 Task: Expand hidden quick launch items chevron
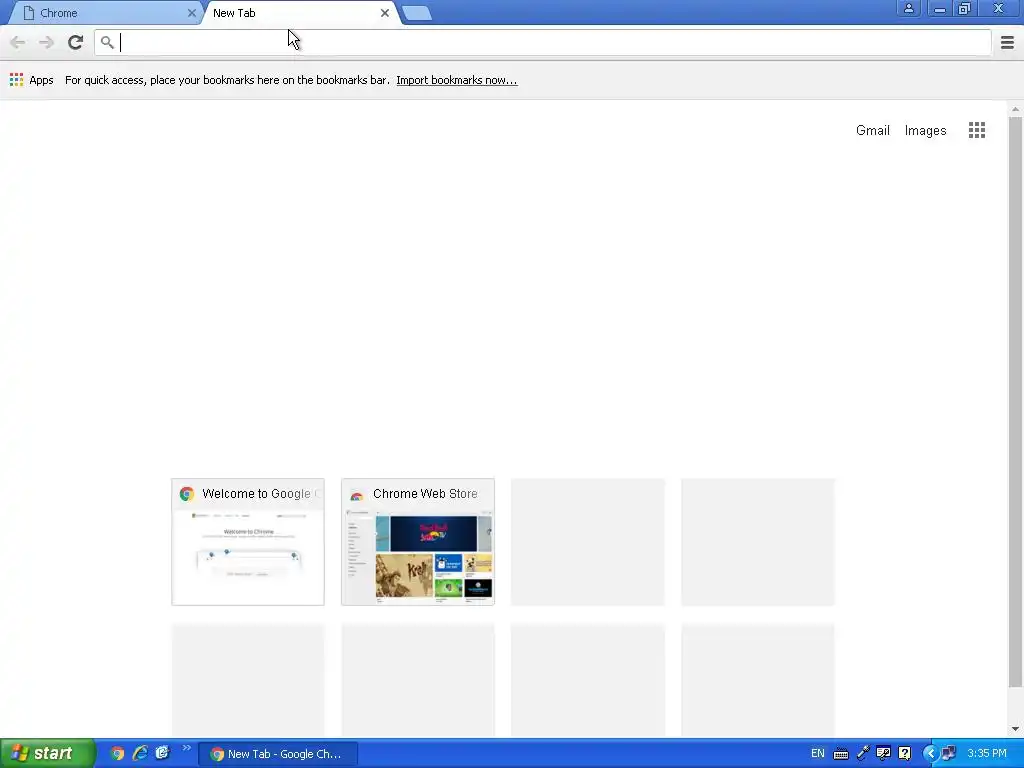(186, 748)
